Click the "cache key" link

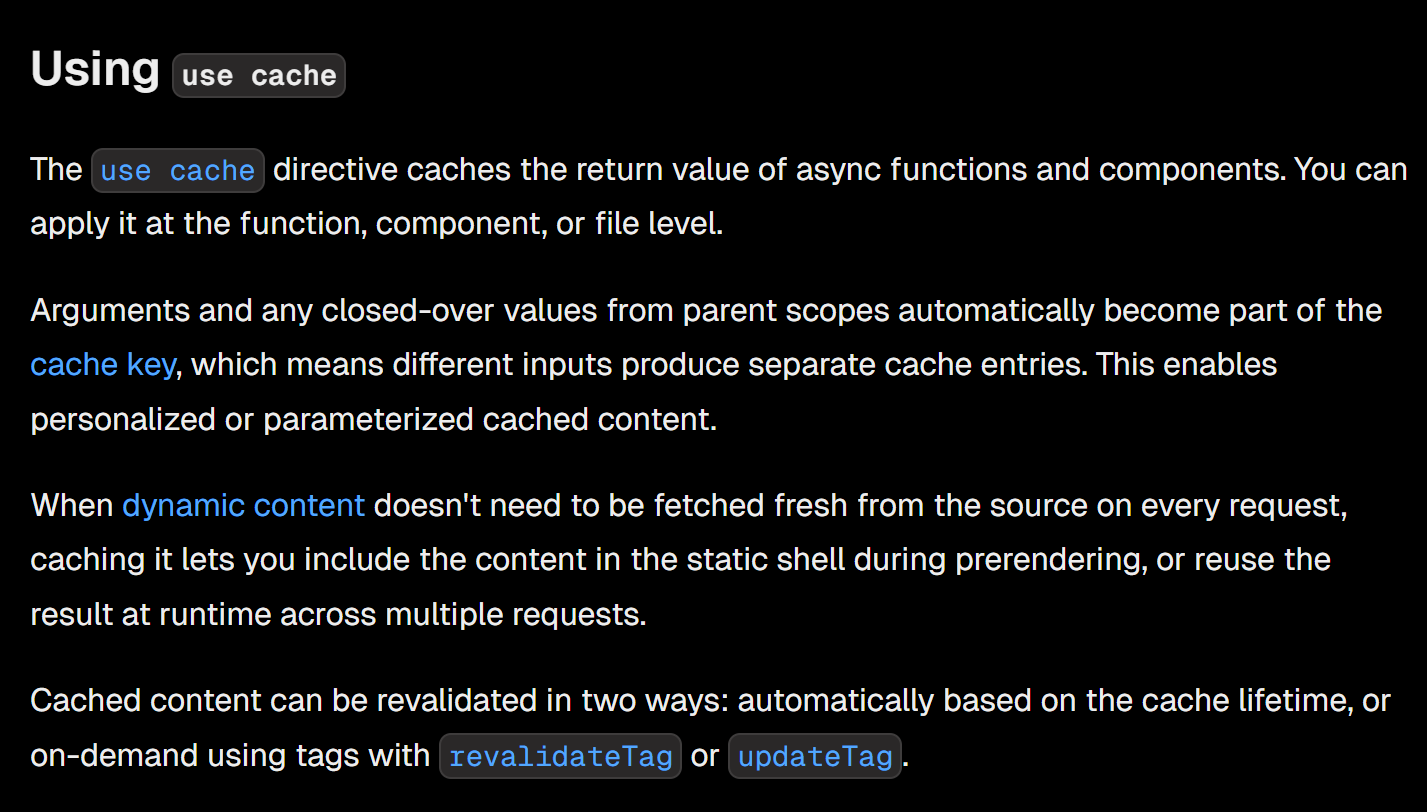(103, 364)
